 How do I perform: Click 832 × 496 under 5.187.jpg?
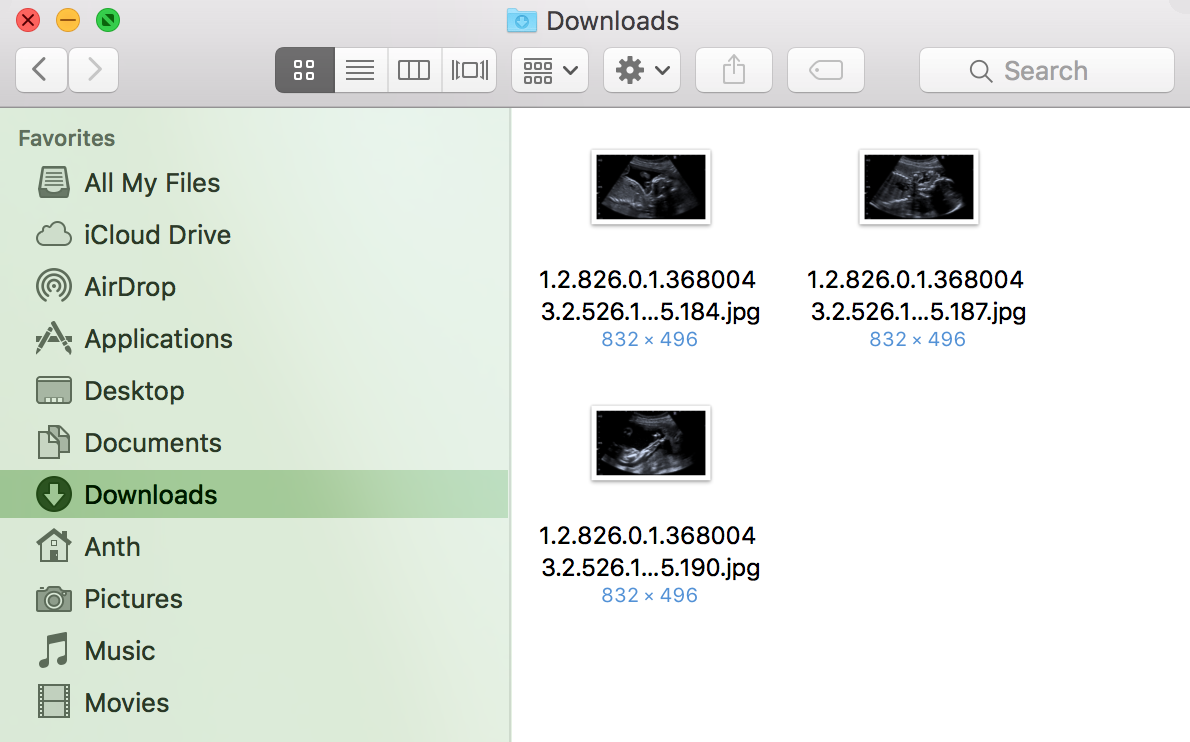click(x=918, y=340)
